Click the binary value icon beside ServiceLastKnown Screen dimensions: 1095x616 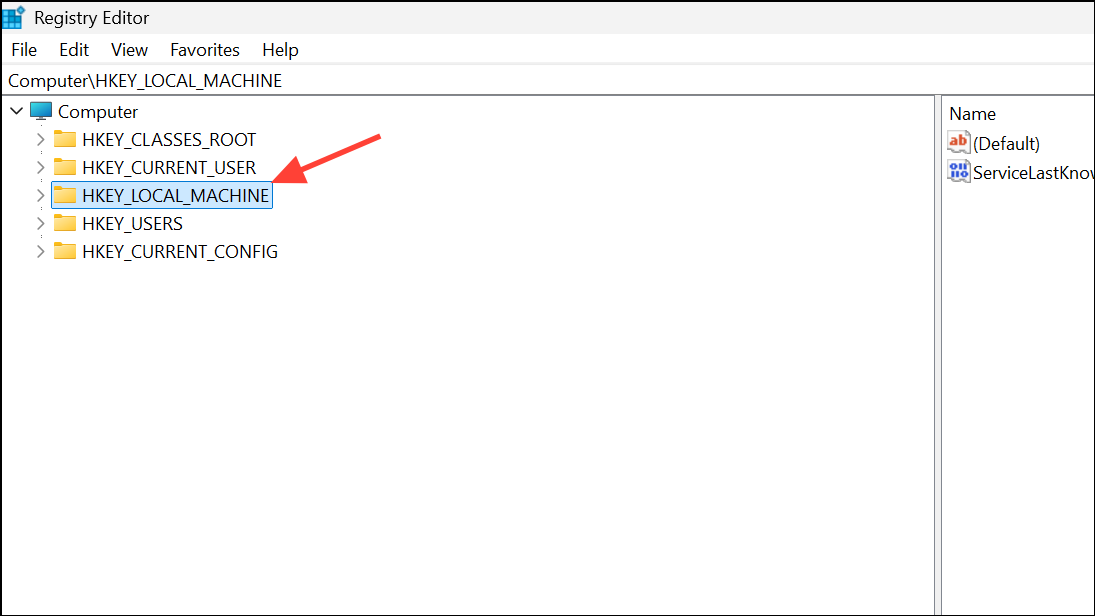tap(957, 171)
